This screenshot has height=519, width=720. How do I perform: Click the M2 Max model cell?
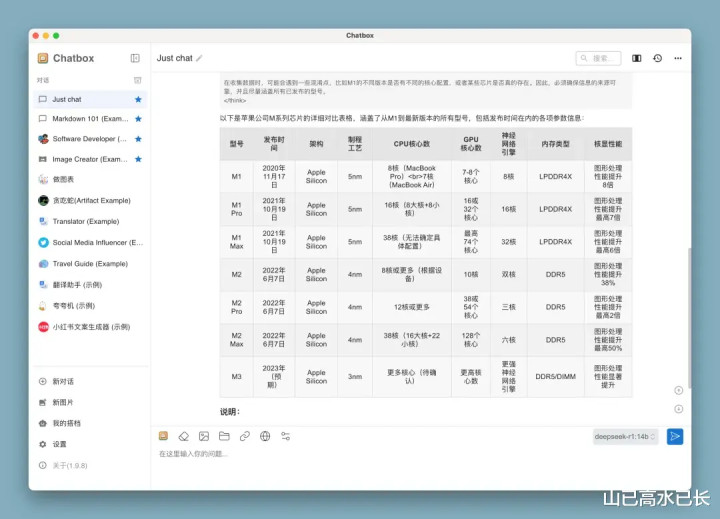[236, 340]
